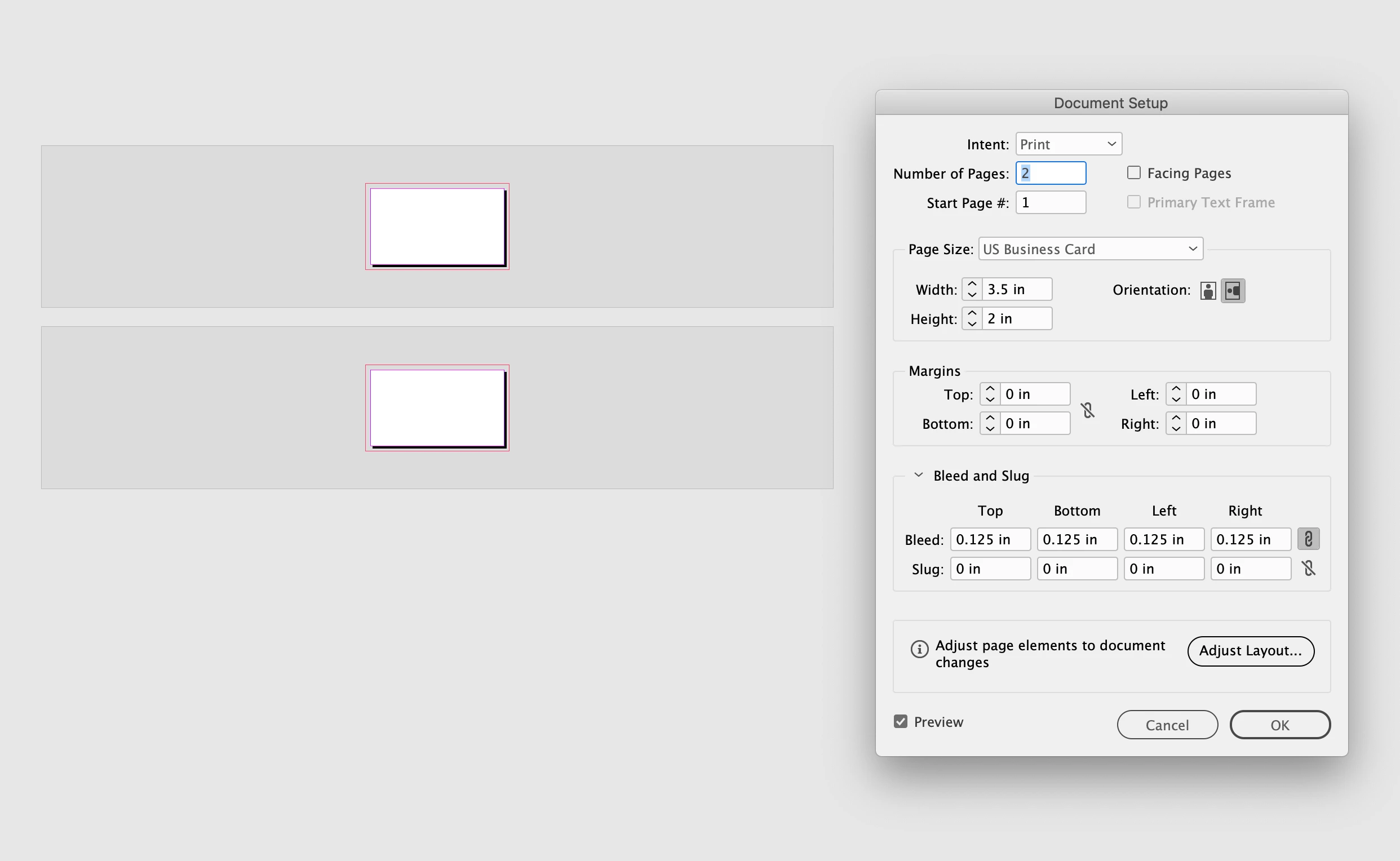The width and height of the screenshot is (1400, 861).
Task: Toggle the bleed link chain icon
Action: 1308,539
